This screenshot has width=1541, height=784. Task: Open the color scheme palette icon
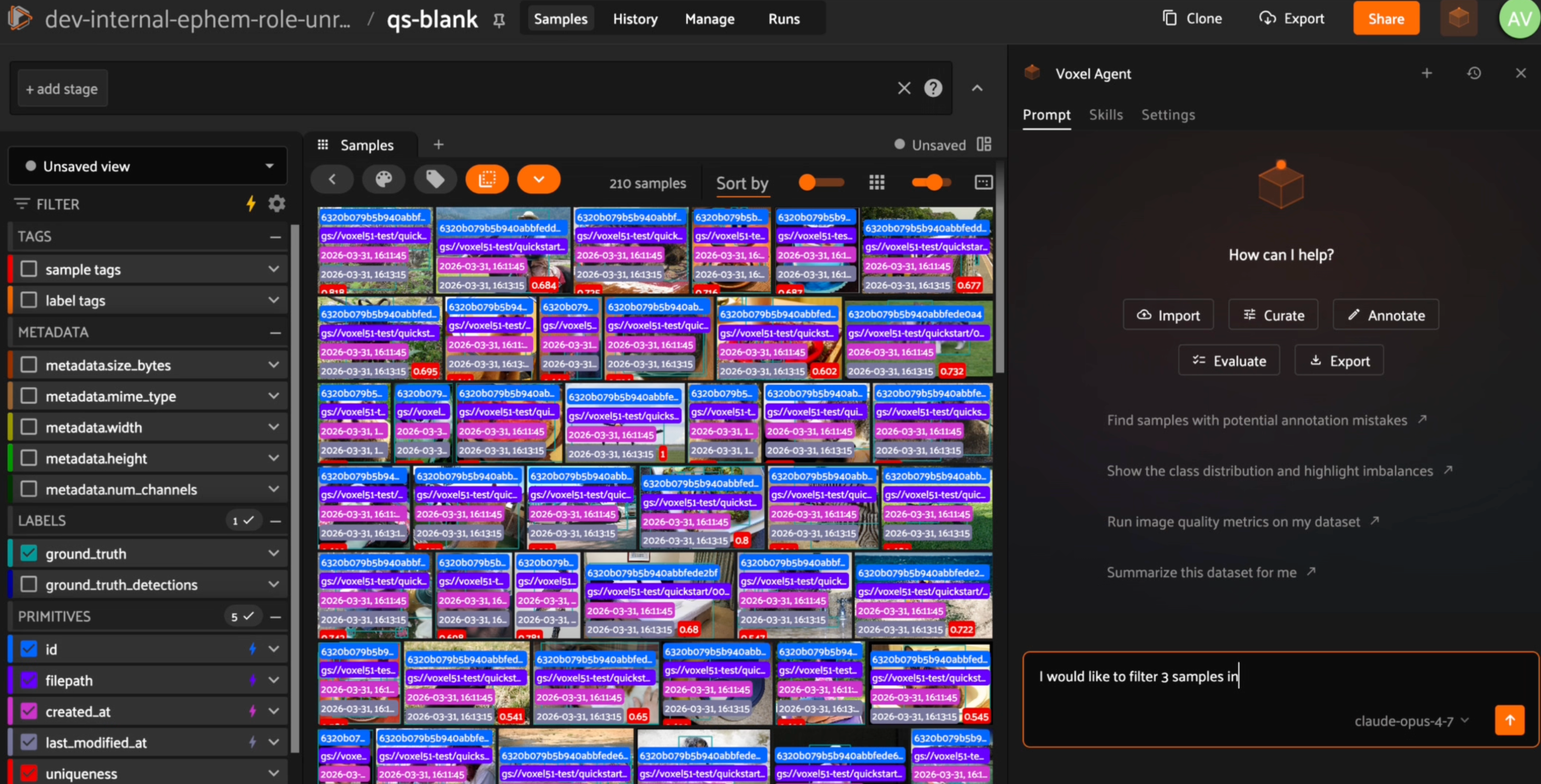coord(384,180)
